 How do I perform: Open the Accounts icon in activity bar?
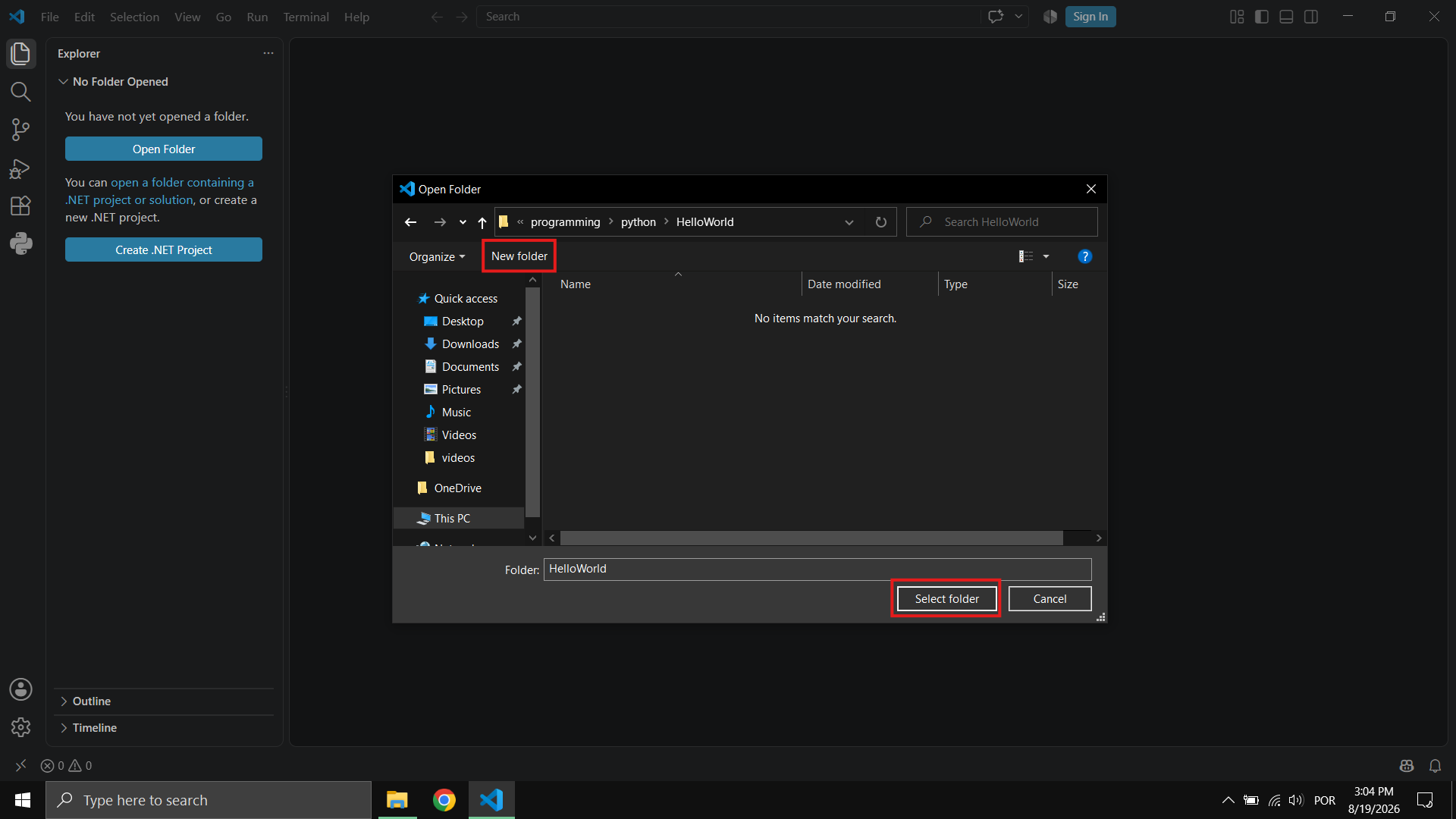coord(20,689)
